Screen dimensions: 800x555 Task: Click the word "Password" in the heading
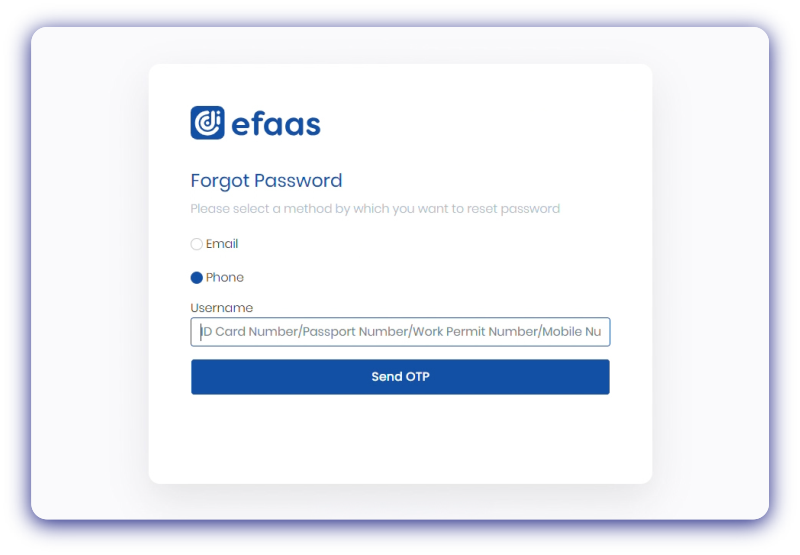pos(298,181)
